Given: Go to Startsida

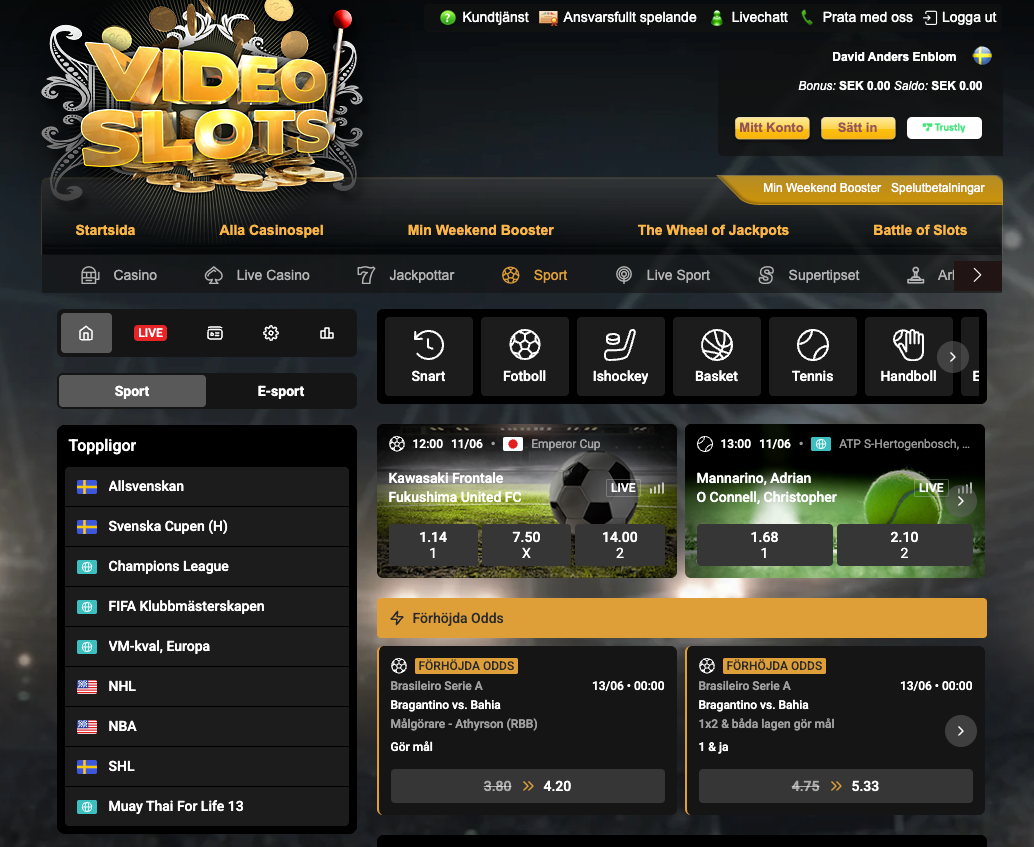Looking at the screenshot, I should (x=106, y=230).
